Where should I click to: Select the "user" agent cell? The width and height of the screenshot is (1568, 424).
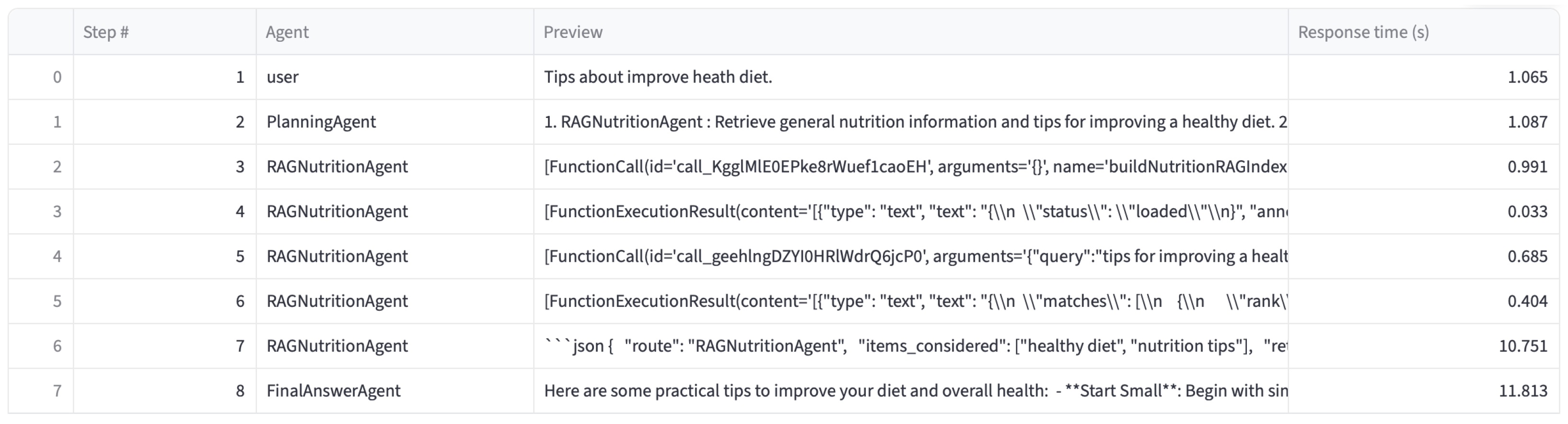[282, 77]
